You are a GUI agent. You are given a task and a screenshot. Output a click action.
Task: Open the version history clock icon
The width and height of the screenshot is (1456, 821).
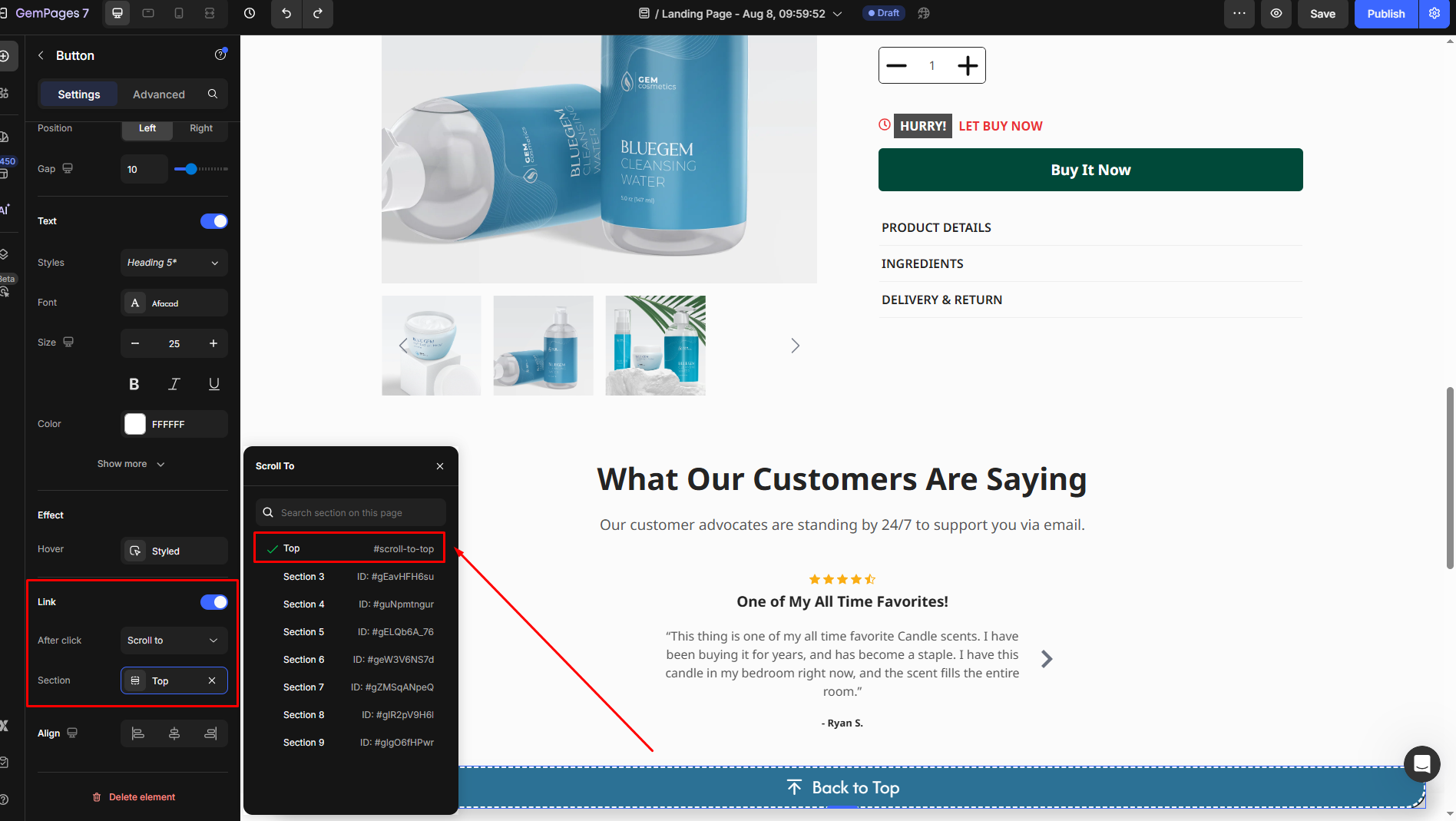pyautogui.click(x=250, y=14)
